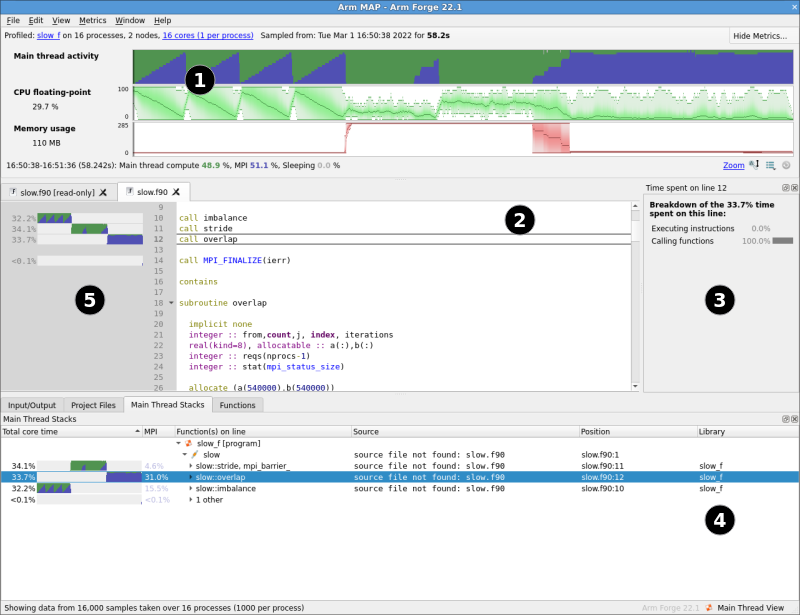Image resolution: width=800 pixels, height=615 pixels.
Task: Click the Source column header
Action: pyautogui.click(x=465, y=432)
